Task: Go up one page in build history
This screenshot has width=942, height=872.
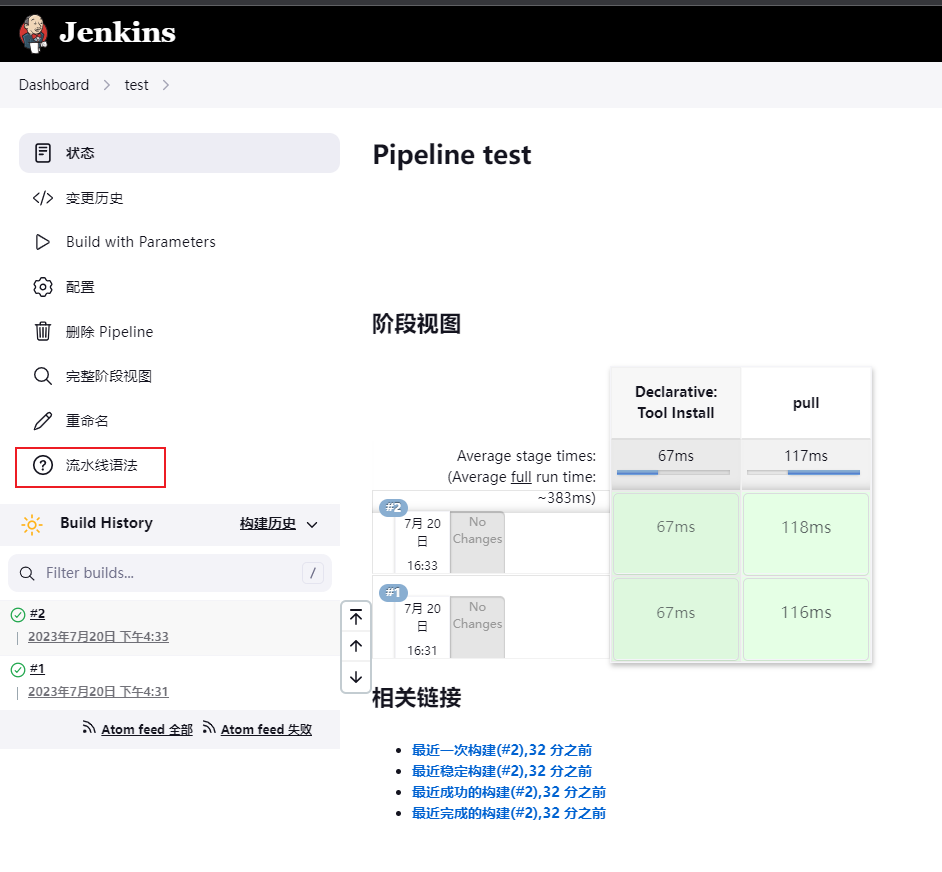Action: coord(356,646)
